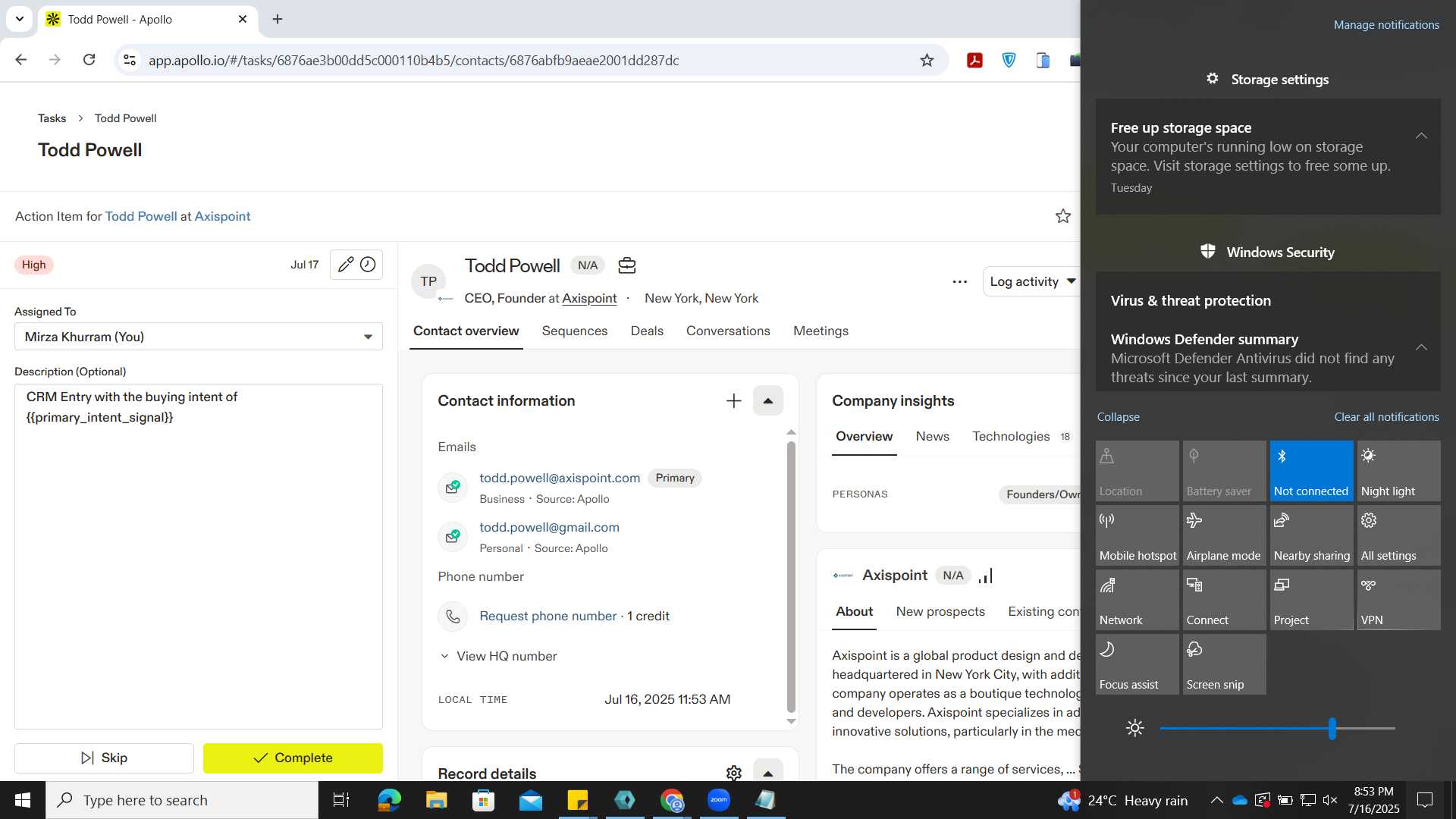Switch to the Deals tab

(647, 331)
